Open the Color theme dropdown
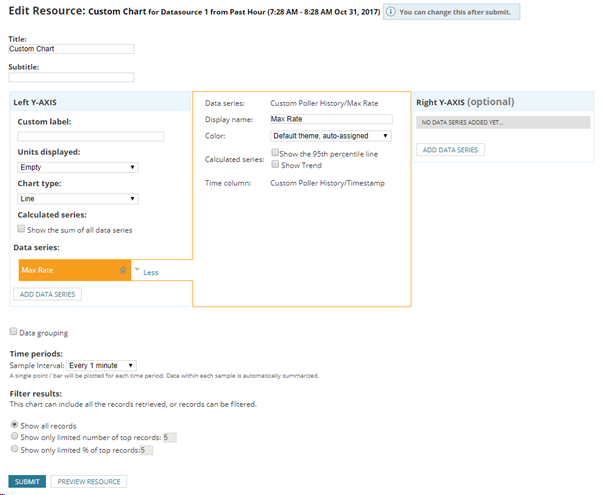This screenshot has width=602, height=495. click(x=331, y=136)
